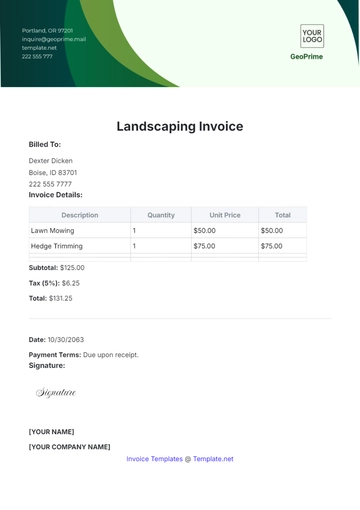Click the Portland, OR 97201 address line
The width and height of the screenshot is (360, 510).
(47, 31)
